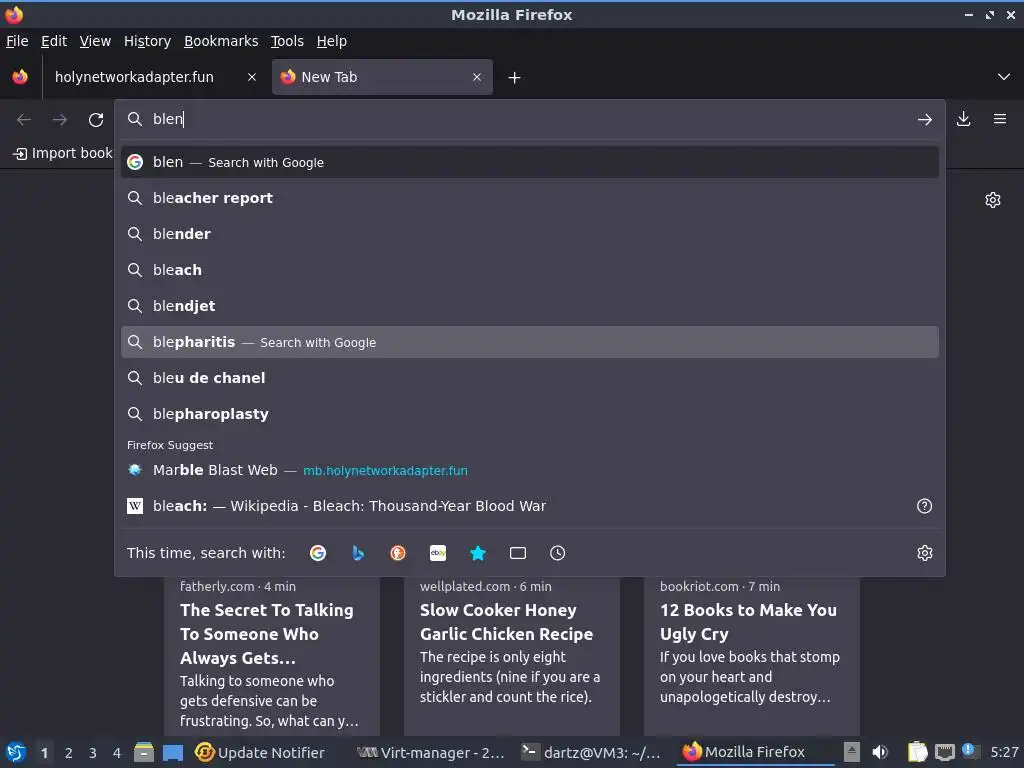Select 'bleu de chanel' suggestion

coord(530,378)
